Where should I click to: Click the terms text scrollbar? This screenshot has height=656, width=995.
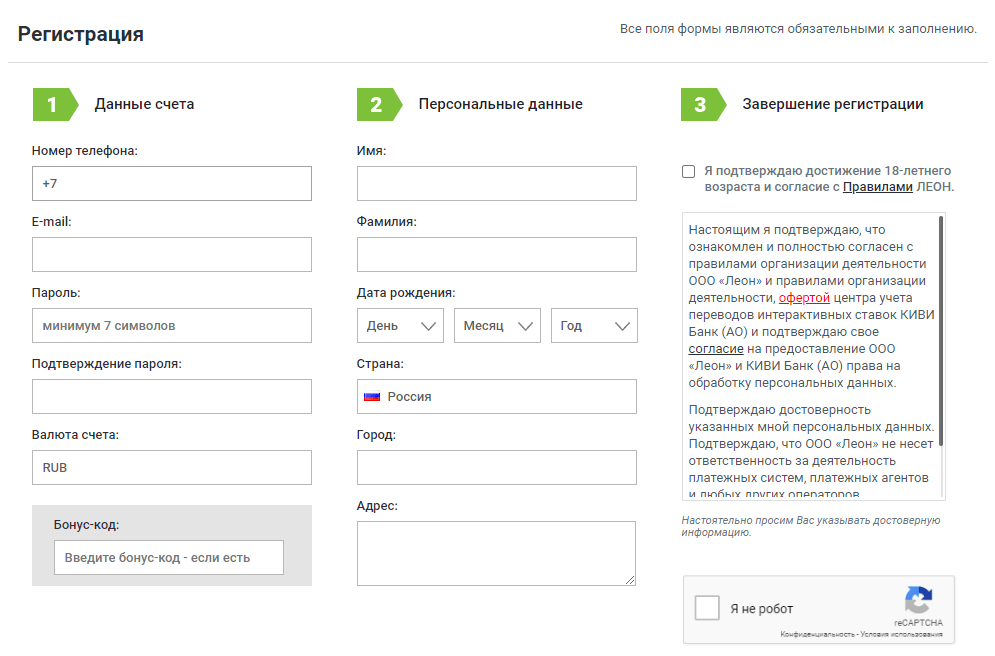(x=941, y=330)
